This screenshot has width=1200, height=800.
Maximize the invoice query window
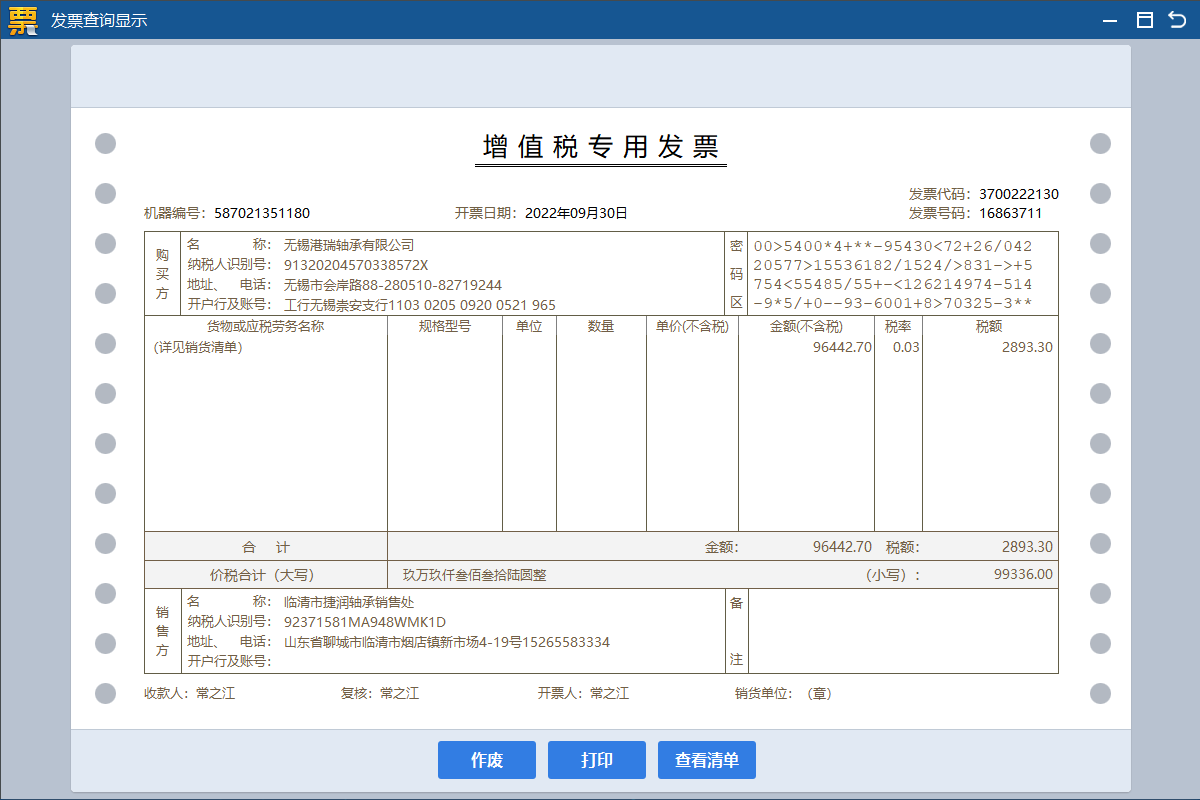point(1145,20)
